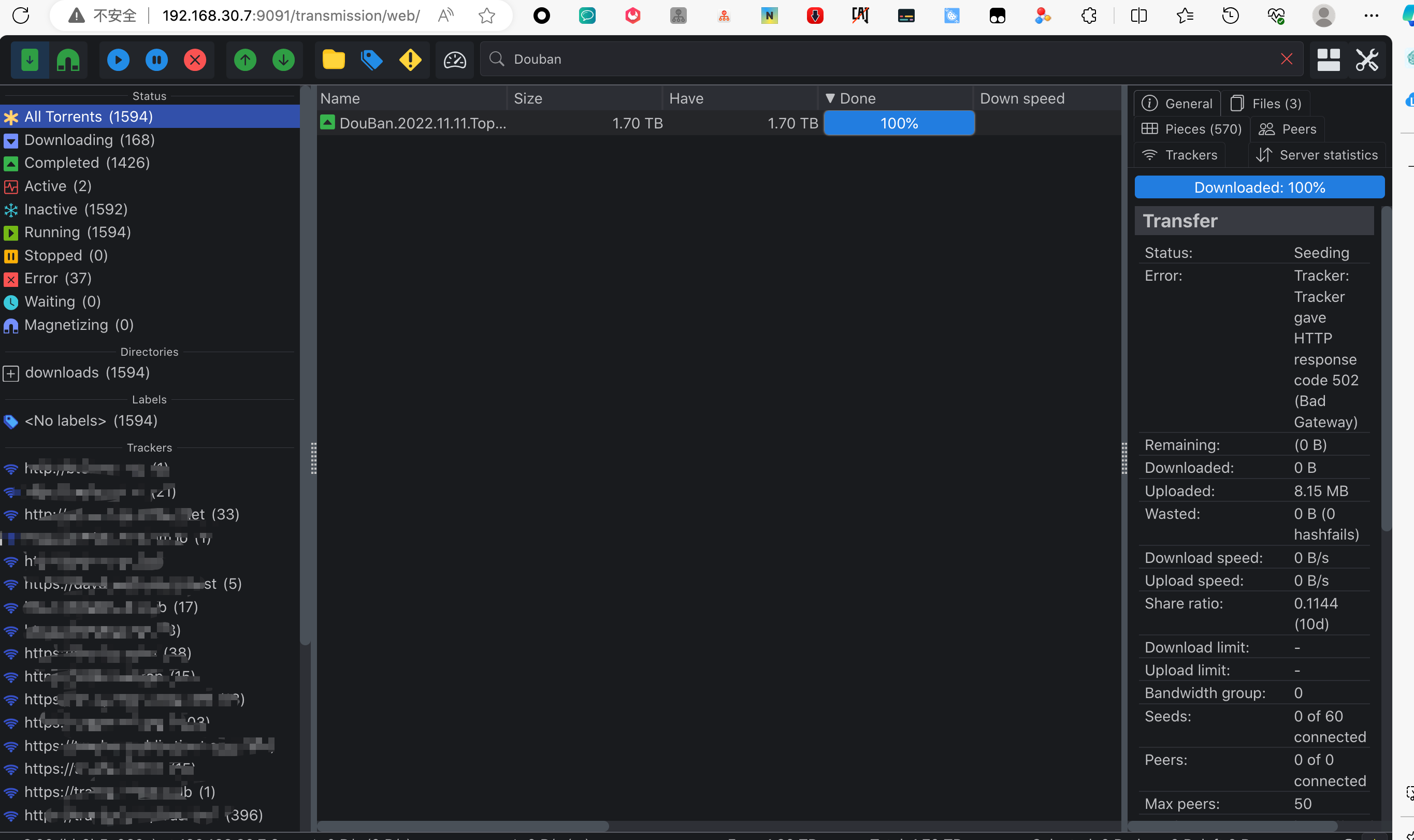This screenshot has width=1414, height=840.
Task: Click the horizontal scrollbar under torrent list
Action: tap(463, 826)
